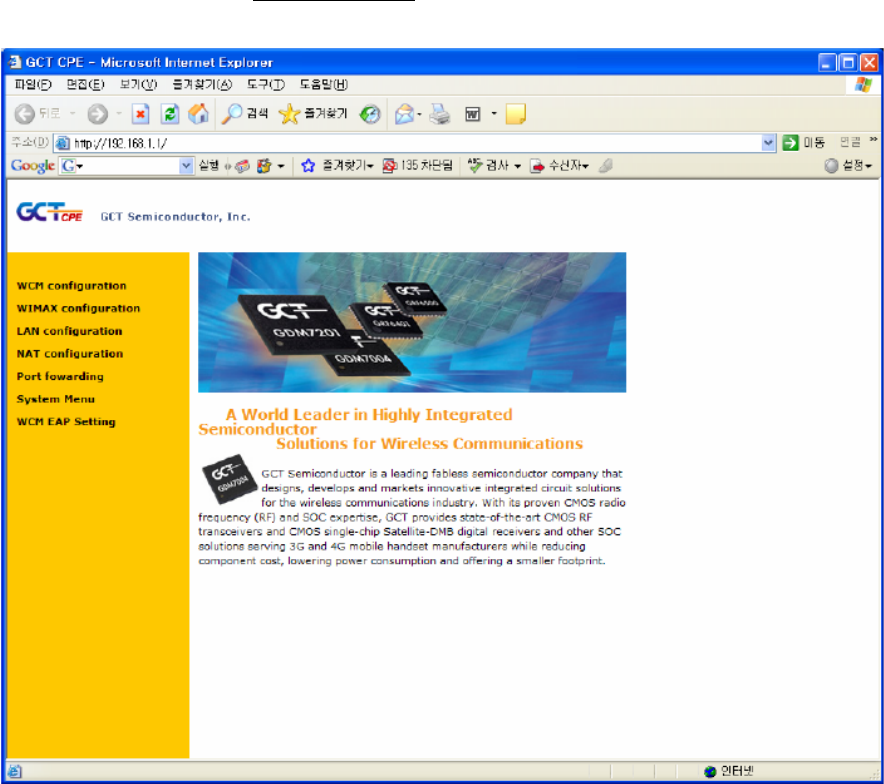The height and width of the screenshot is (784, 884).
Task: Print page with printer icon
Action: pyautogui.click(x=440, y=114)
